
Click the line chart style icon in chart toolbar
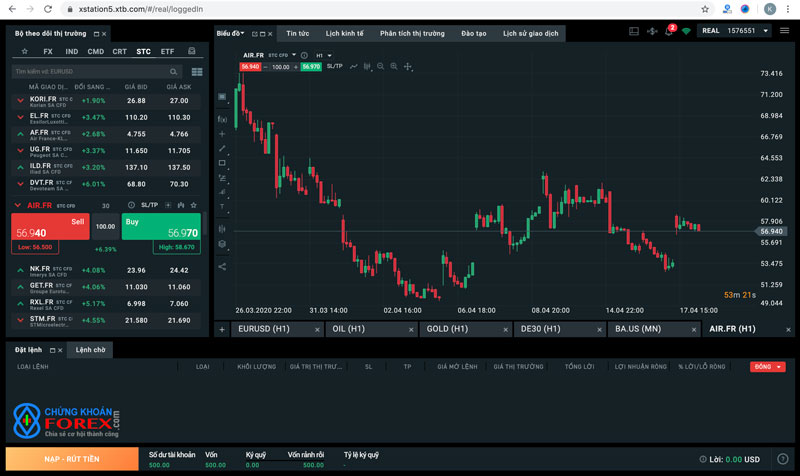(x=354, y=66)
